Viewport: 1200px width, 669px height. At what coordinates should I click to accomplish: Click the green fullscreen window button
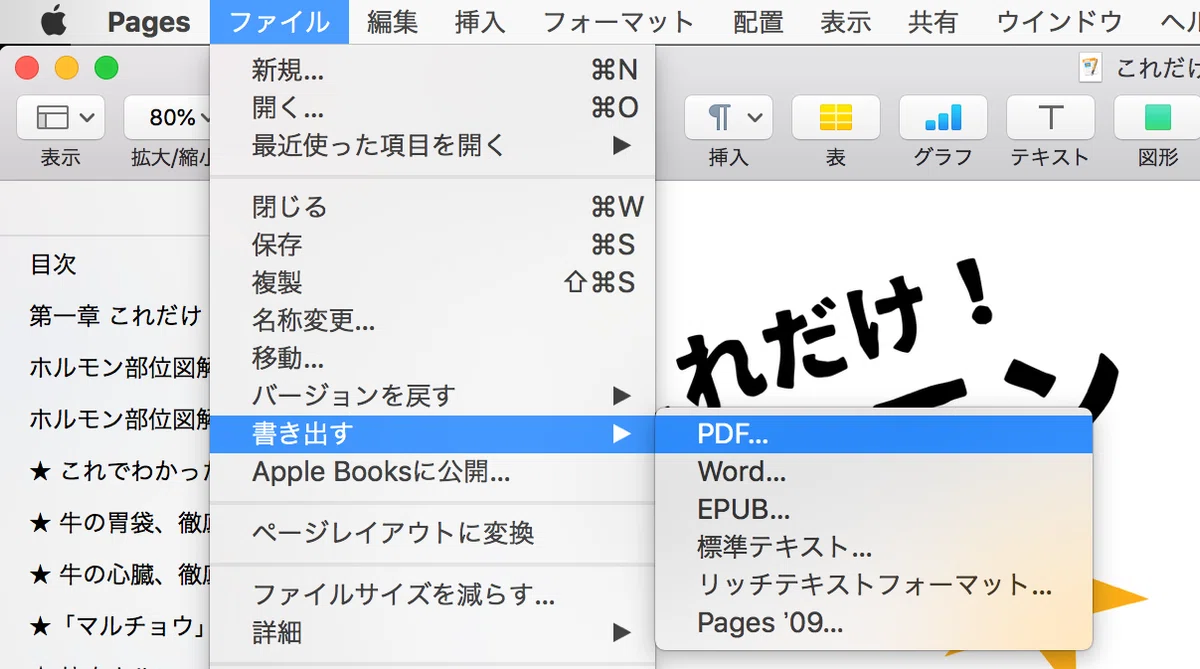(106, 68)
